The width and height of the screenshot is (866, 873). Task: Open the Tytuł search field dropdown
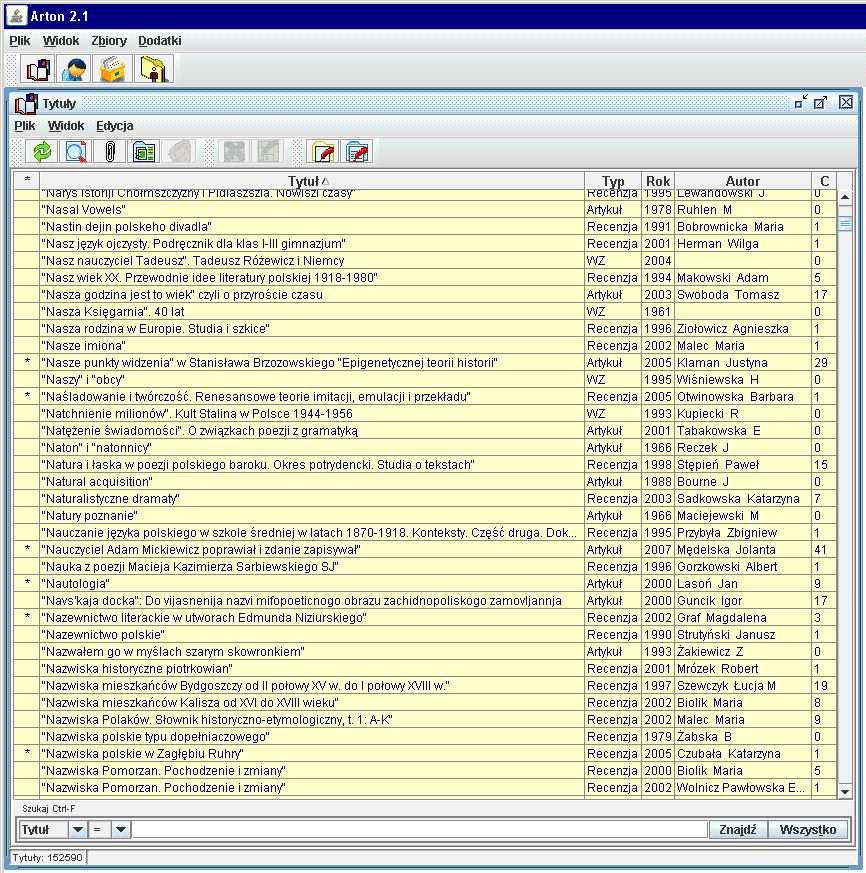coord(78,830)
